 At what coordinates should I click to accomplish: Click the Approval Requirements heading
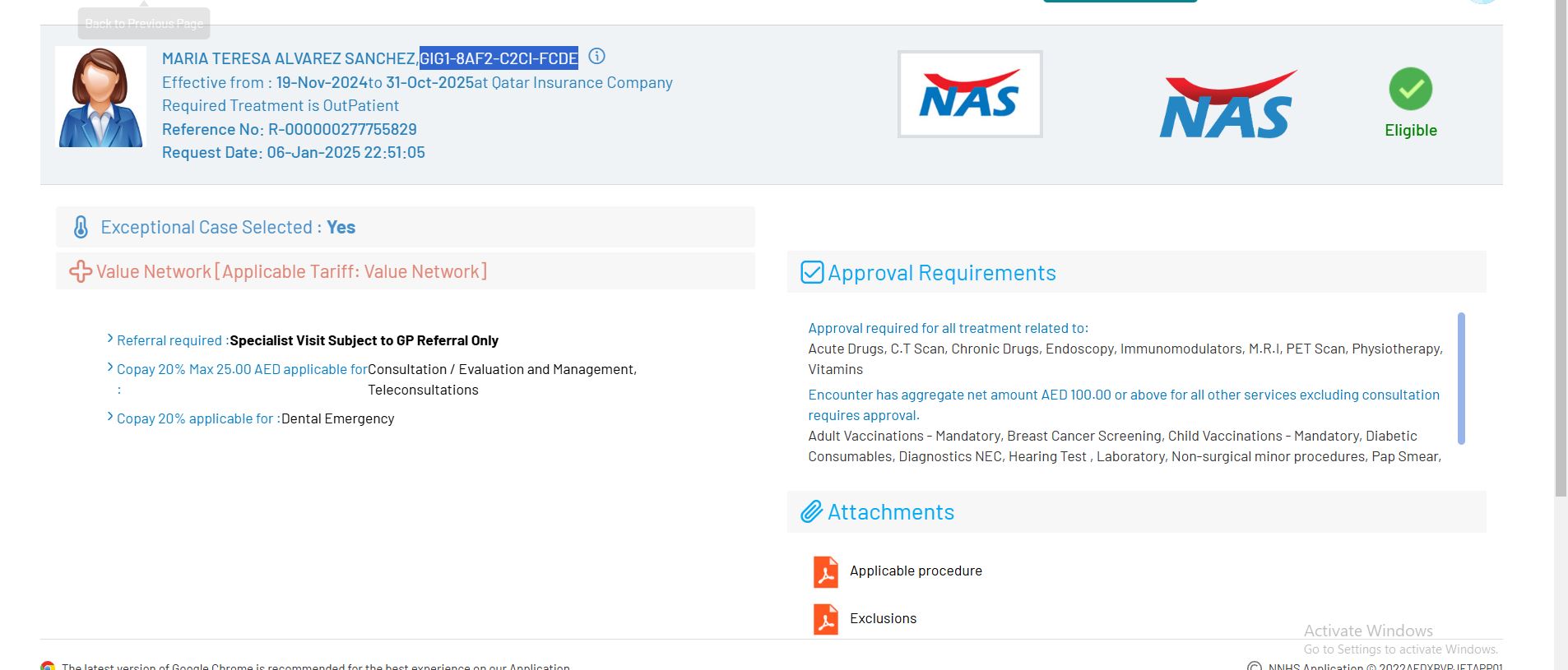942,273
